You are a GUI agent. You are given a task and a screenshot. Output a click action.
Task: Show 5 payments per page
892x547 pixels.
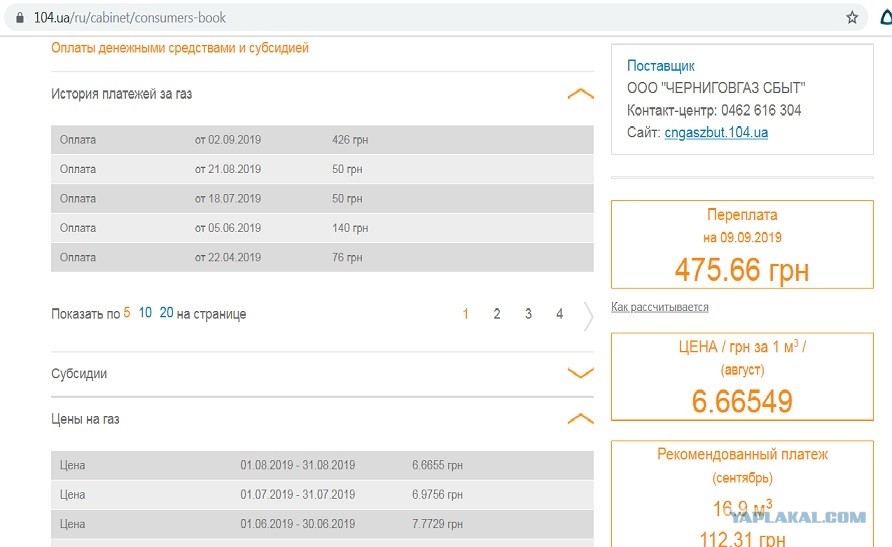(x=127, y=313)
